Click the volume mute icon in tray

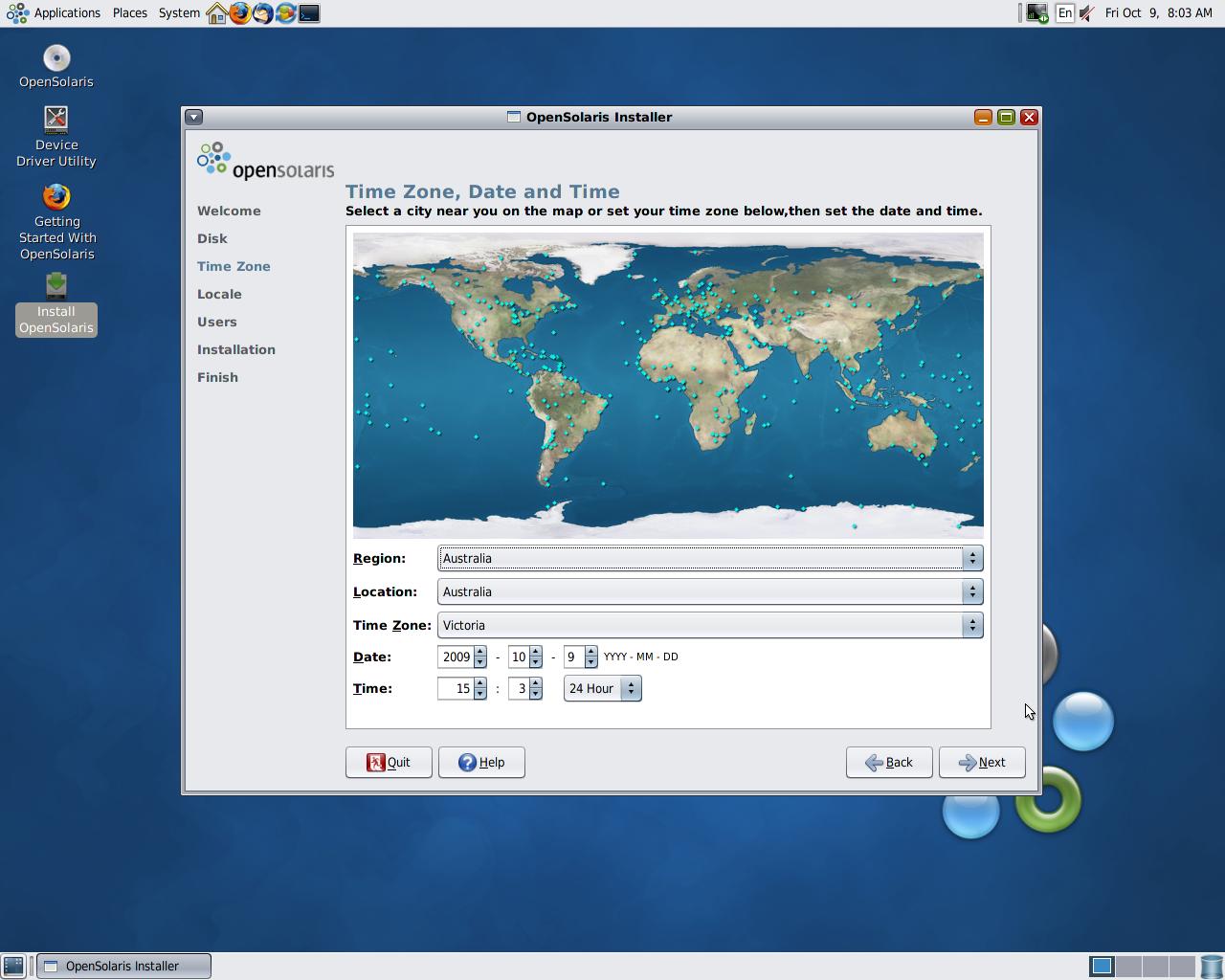[1087, 13]
